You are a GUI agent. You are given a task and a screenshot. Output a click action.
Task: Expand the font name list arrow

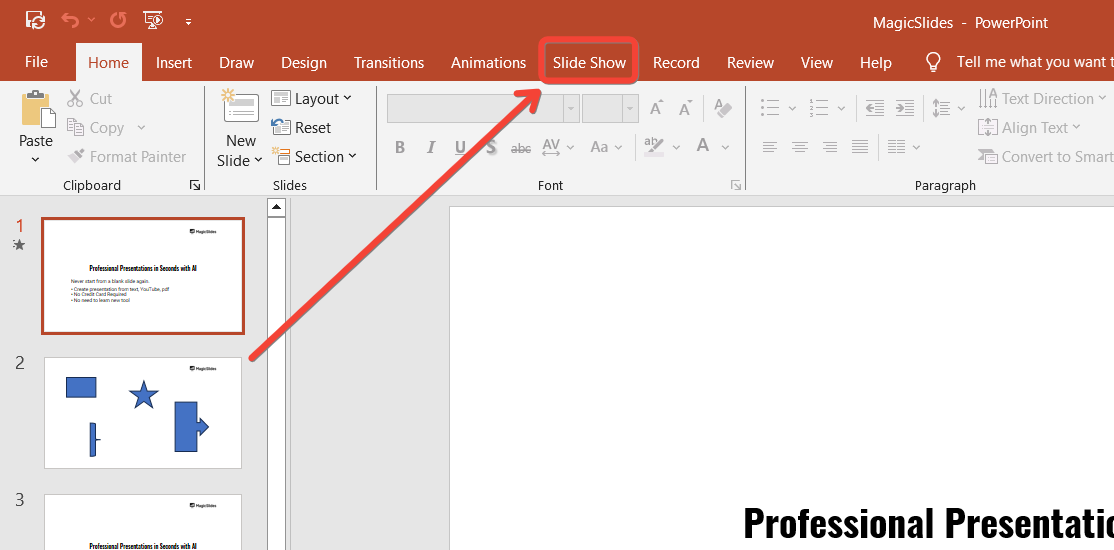[571, 109]
